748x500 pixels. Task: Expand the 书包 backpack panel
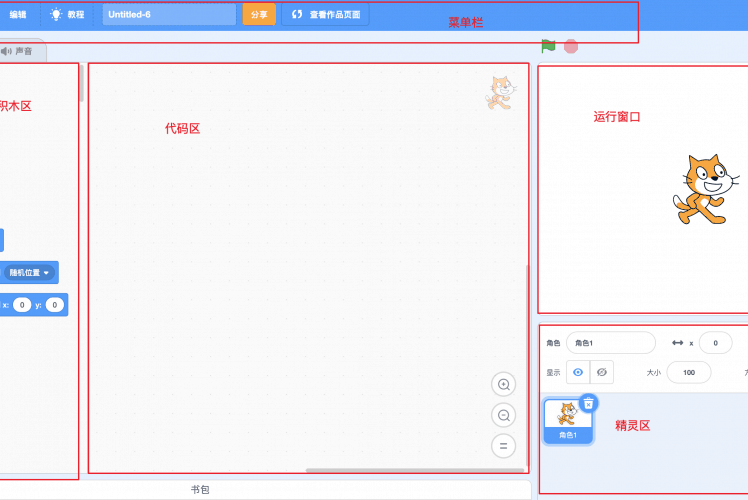[200, 490]
